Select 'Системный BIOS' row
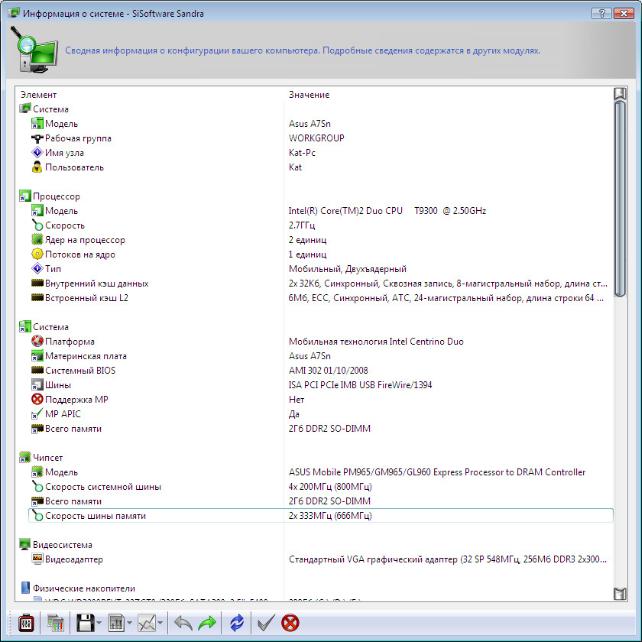The height and width of the screenshot is (642, 642). tap(321, 371)
